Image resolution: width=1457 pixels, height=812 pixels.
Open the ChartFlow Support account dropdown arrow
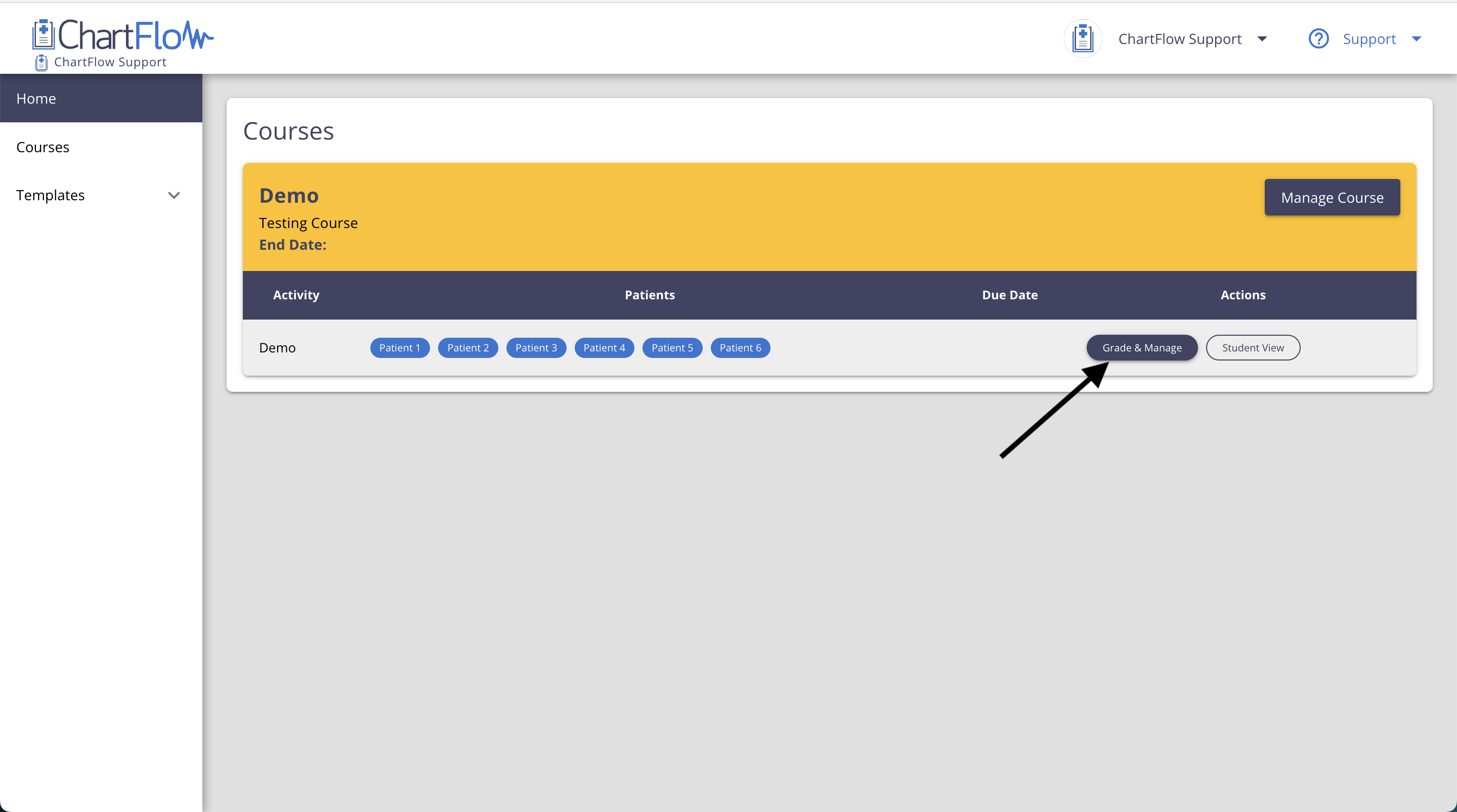(1262, 38)
